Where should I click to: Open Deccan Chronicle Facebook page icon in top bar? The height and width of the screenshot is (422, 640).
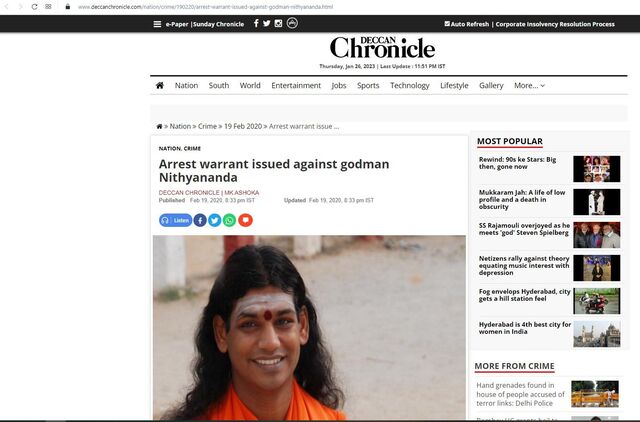256,23
